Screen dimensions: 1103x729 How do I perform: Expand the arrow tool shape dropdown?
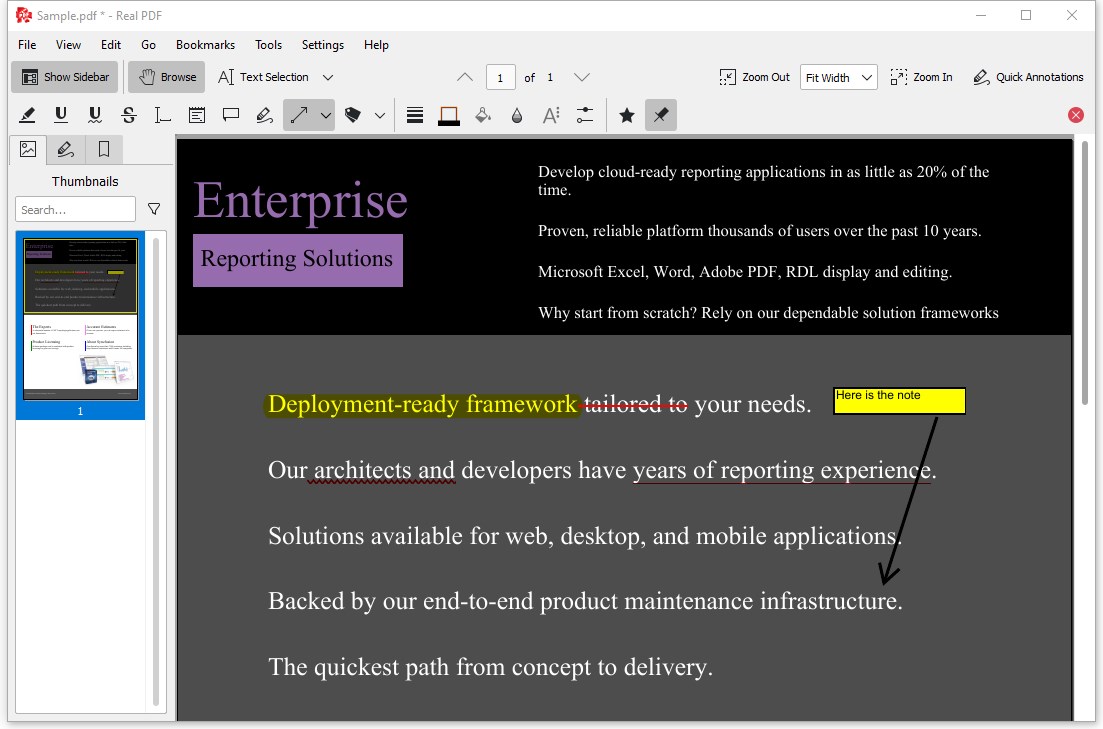click(326, 115)
